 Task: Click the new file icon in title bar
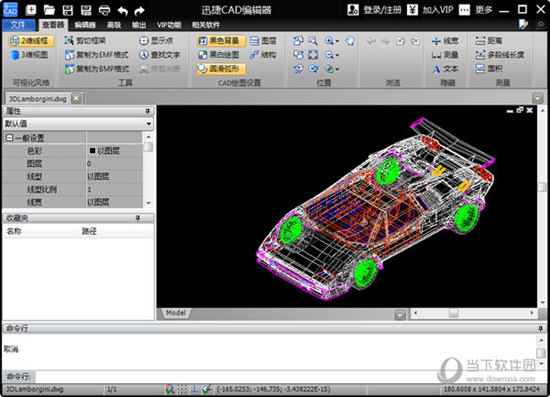(31, 10)
